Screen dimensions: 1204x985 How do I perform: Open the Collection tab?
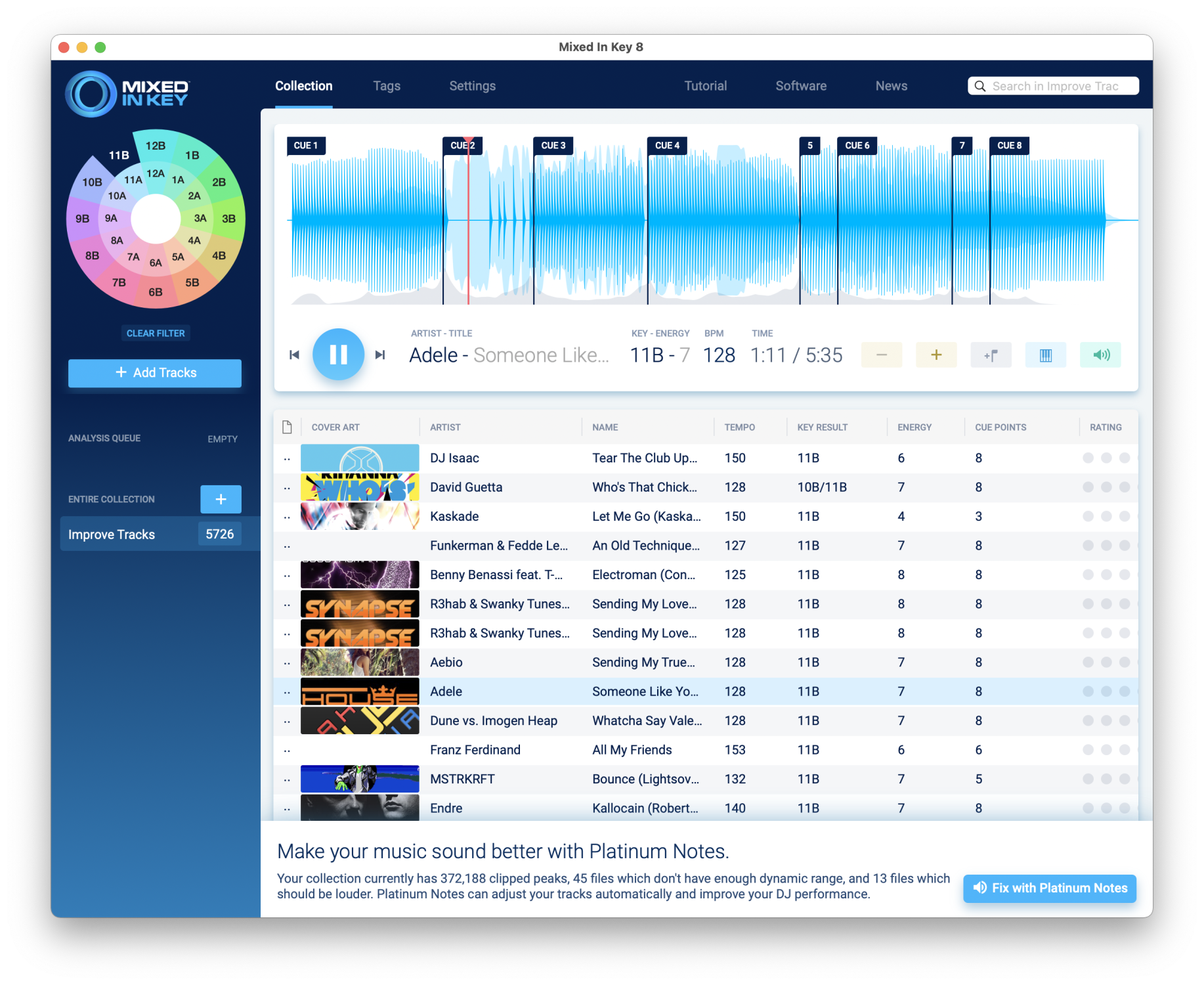pos(304,86)
